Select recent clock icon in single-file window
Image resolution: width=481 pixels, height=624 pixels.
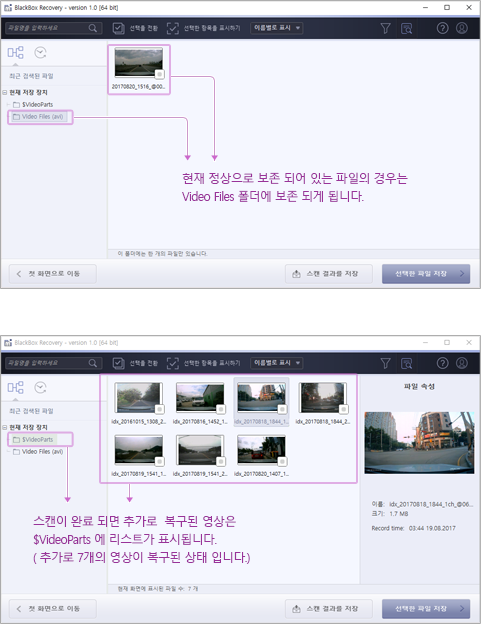[40, 53]
